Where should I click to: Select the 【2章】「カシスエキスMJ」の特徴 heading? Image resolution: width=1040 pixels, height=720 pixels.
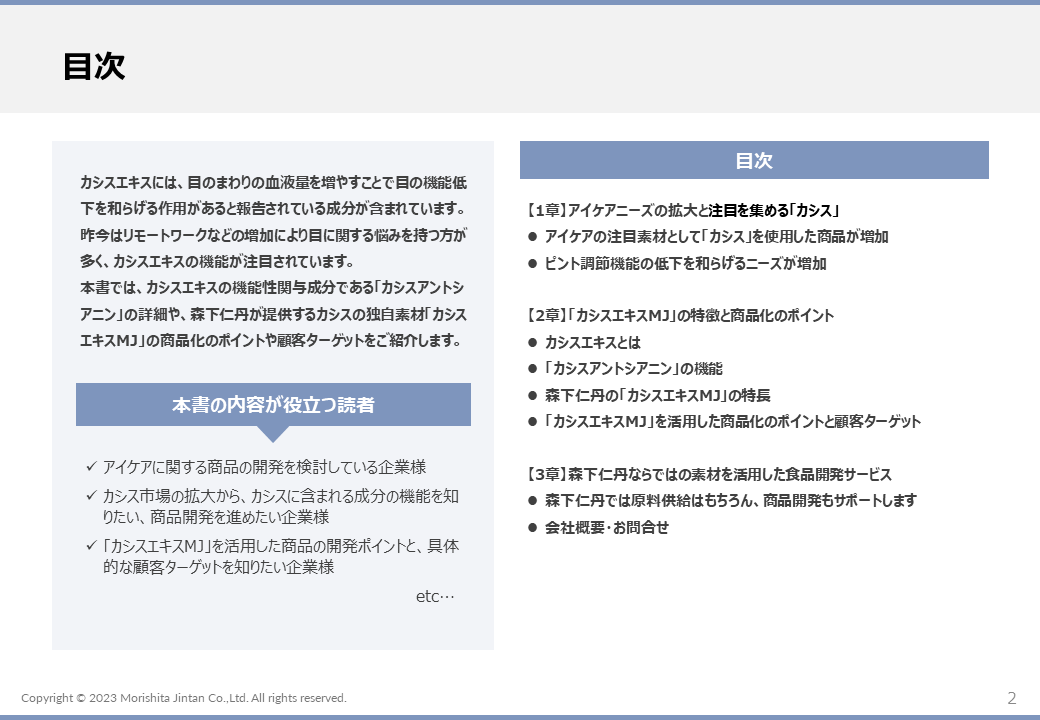[x=680, y=316]
